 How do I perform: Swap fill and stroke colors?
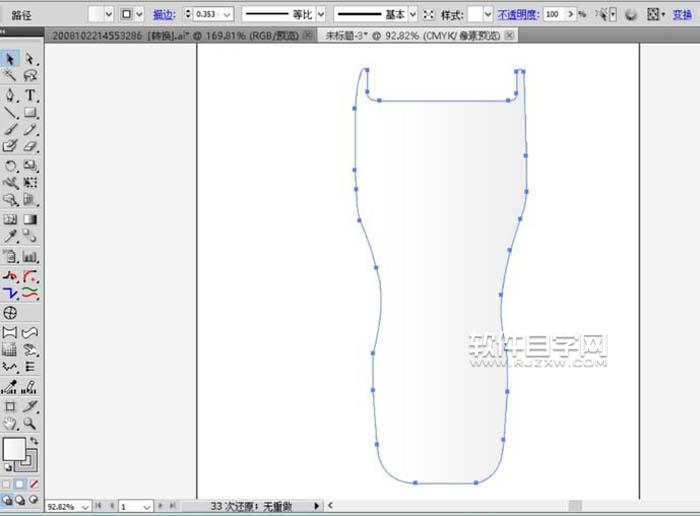pyautogui.click(x=33, y=441)
